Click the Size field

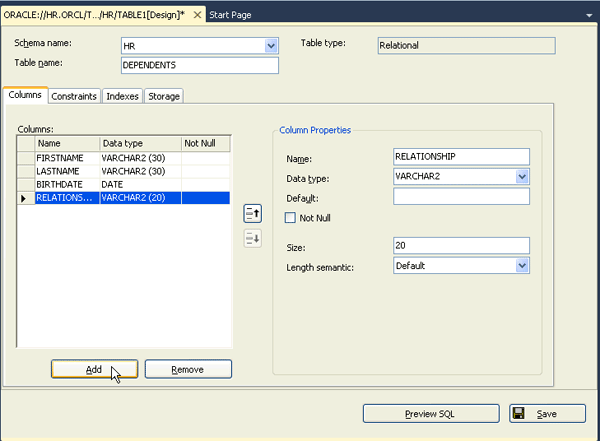(461, 246)
